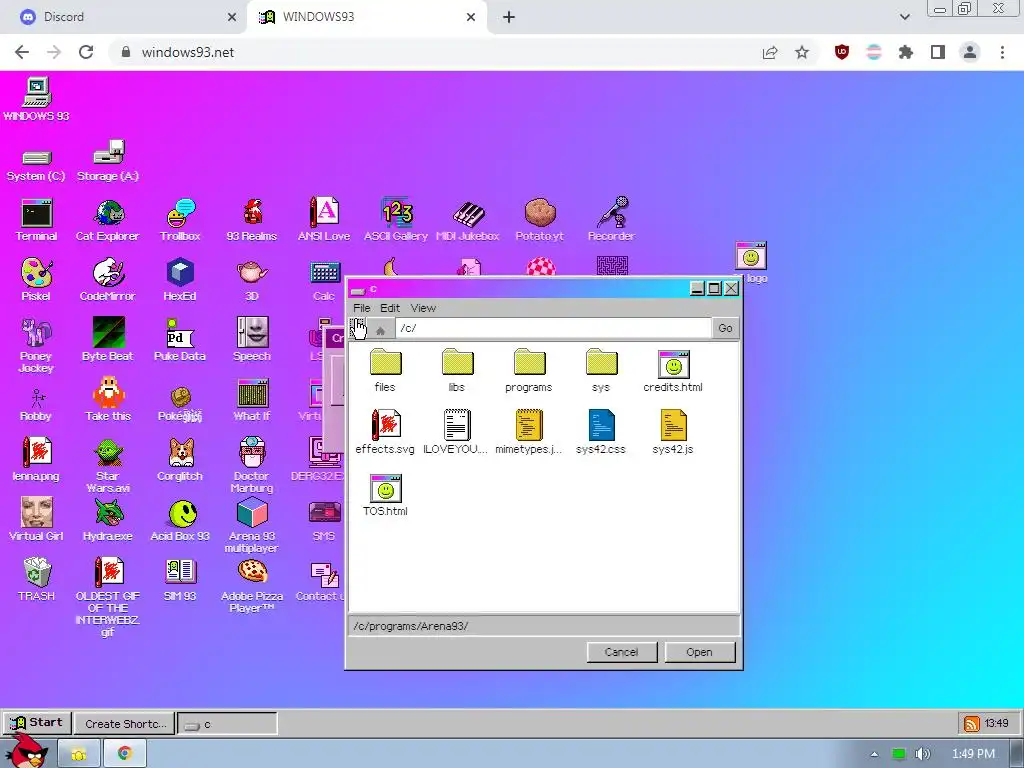
Task: Open MIDI Jukebox piano icon
Action: [468, 220]
